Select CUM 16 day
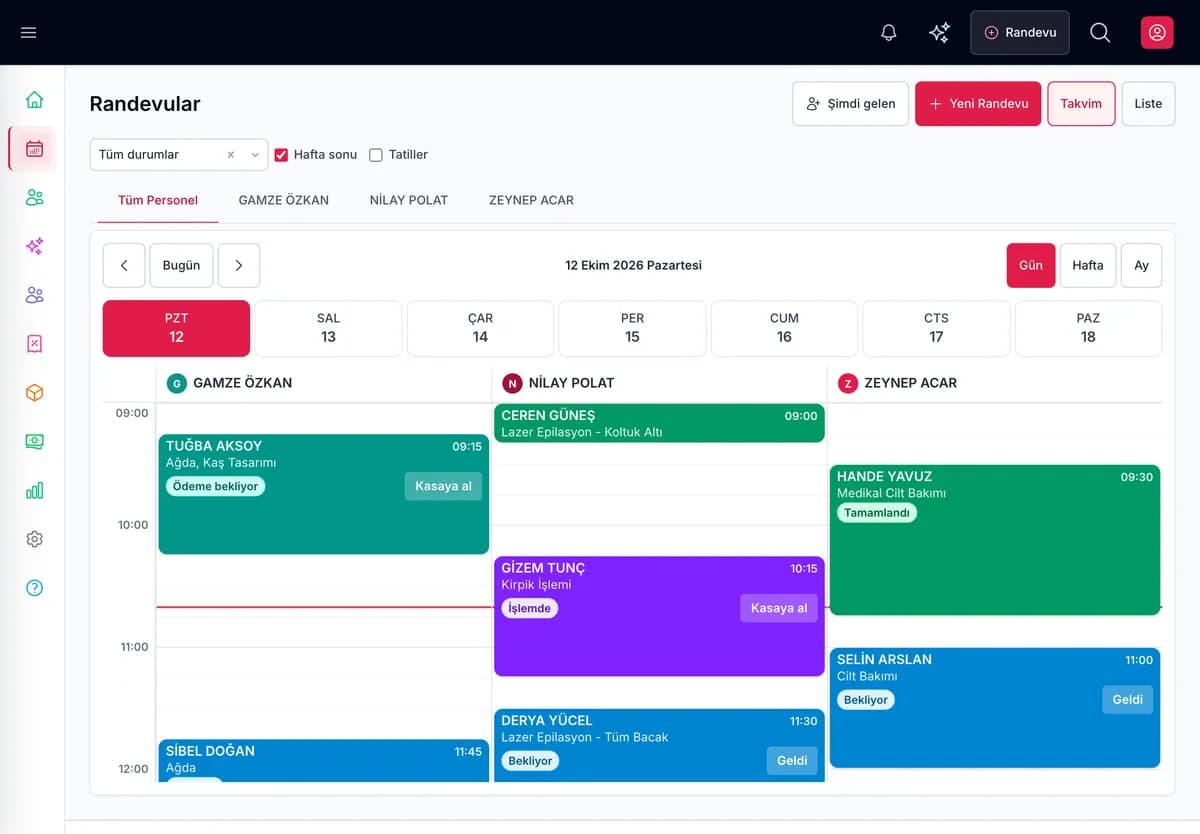The width and height of the screenshot is (1200, 834). tap(784, 328)
